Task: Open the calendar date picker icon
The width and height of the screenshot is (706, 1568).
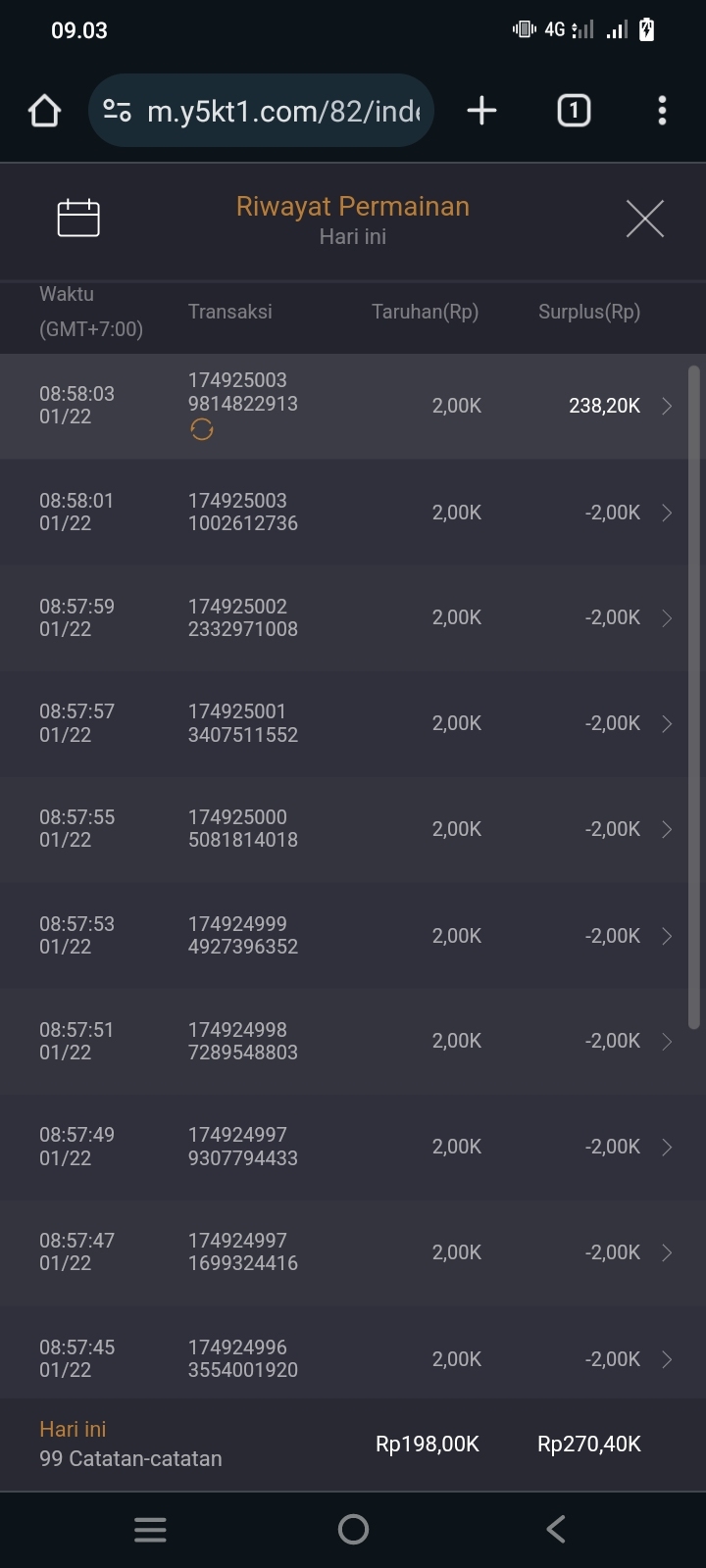Action: [78, 218]
